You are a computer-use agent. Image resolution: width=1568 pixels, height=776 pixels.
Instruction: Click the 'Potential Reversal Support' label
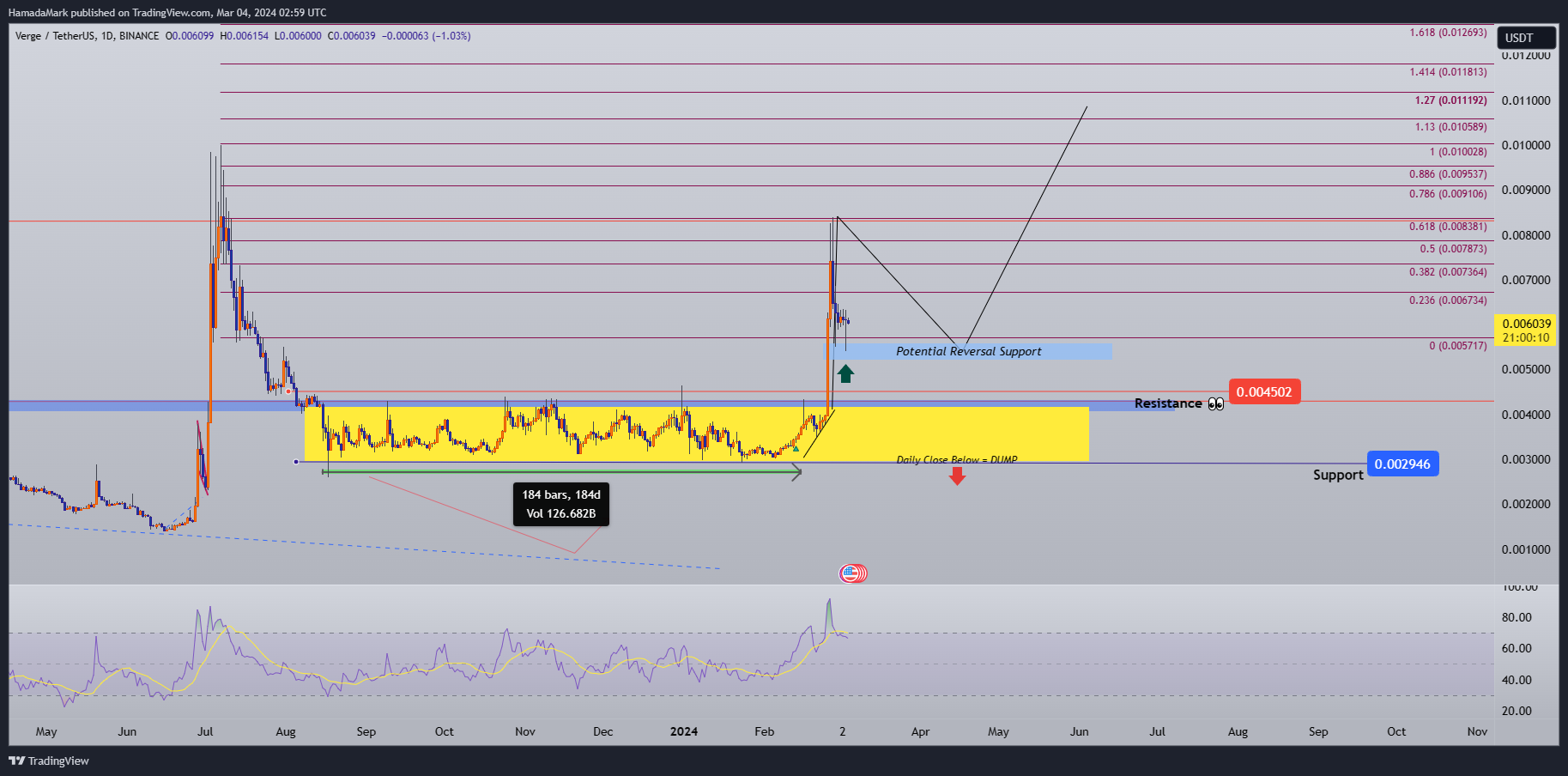969,351
